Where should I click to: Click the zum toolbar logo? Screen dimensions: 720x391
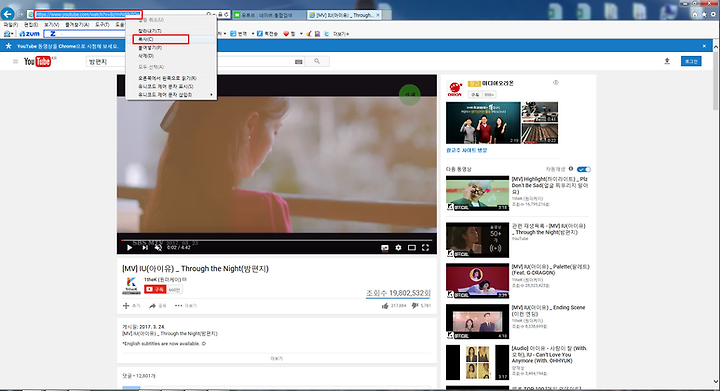tap(29, 34)
